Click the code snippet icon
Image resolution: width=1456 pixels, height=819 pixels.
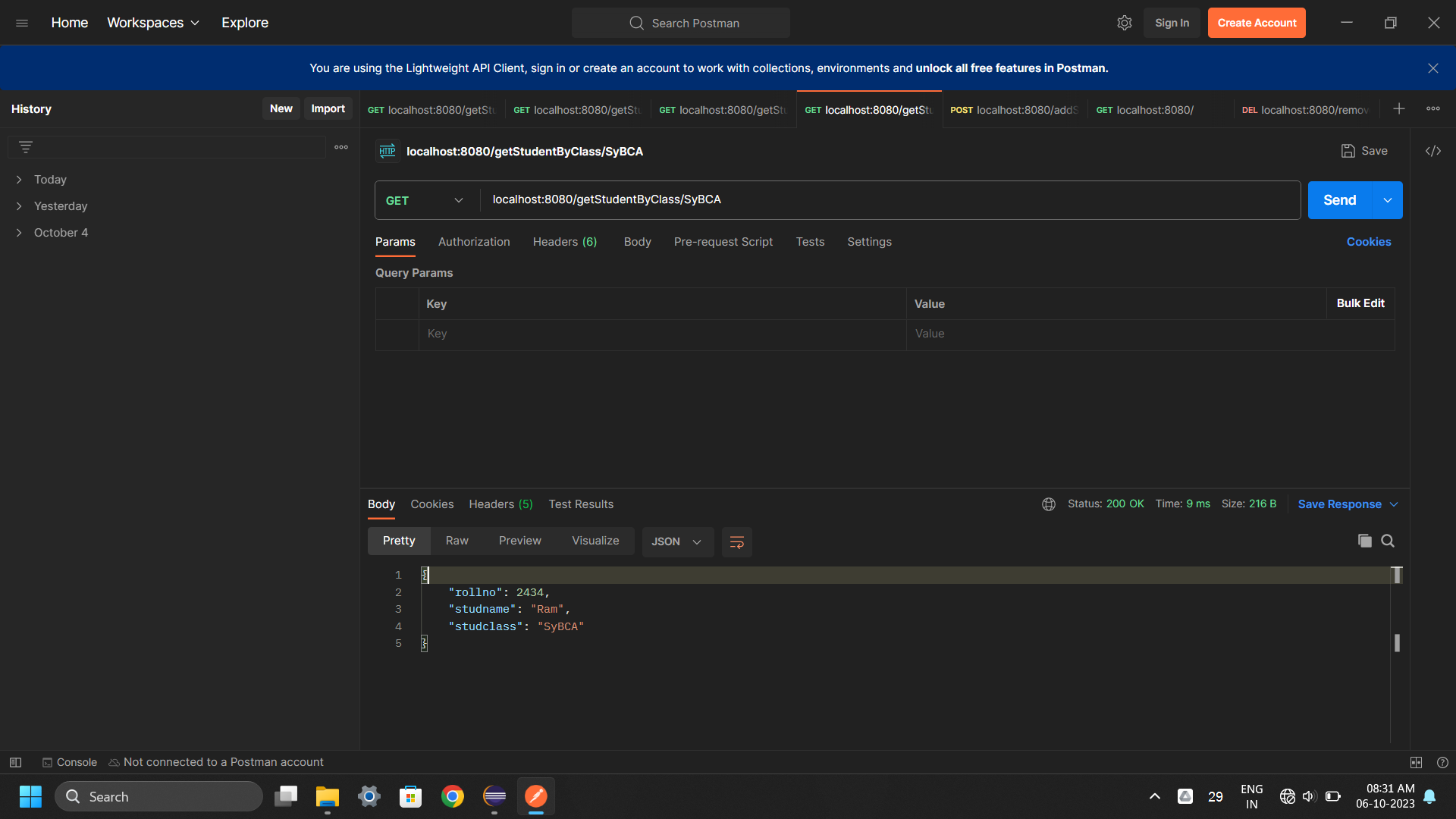click(1432, 151)
